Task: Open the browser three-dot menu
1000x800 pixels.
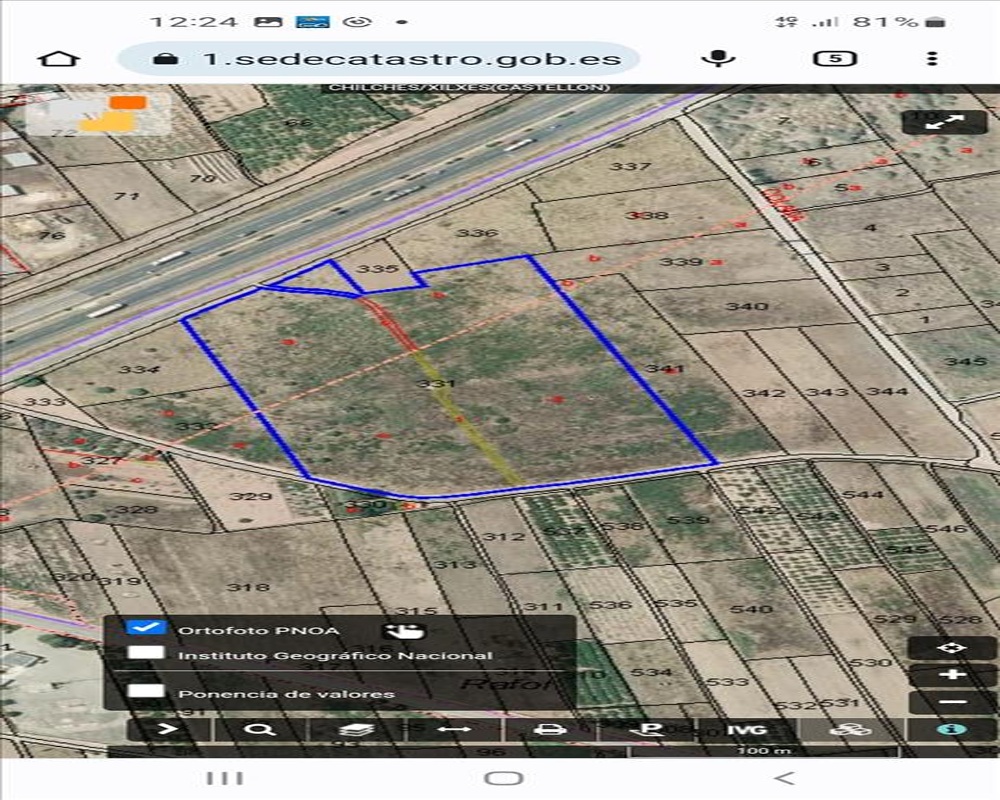Action: [932, 58]
